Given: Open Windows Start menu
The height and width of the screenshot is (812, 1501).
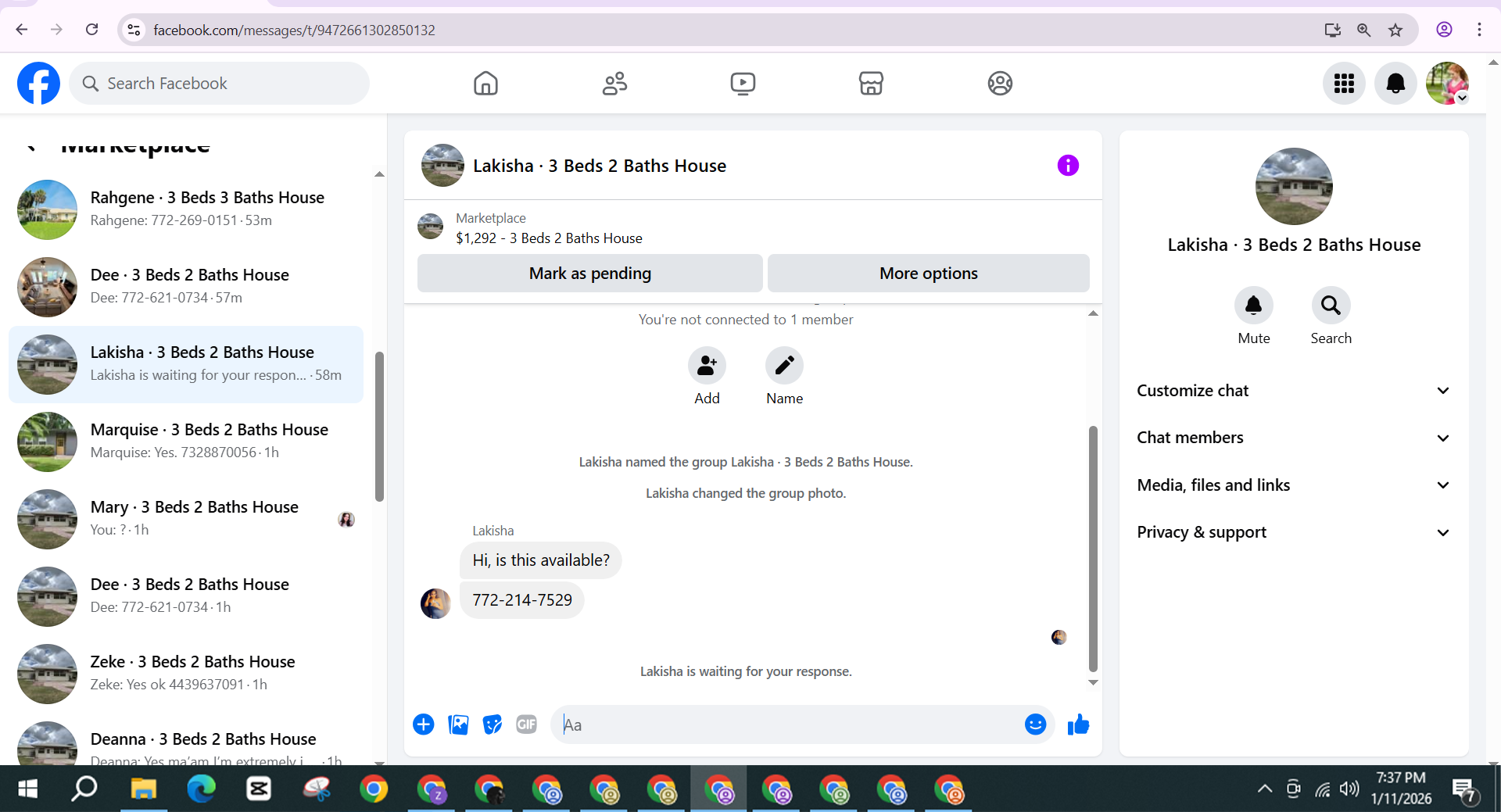Looking at the screenshot, I should [x=27, y=789].
